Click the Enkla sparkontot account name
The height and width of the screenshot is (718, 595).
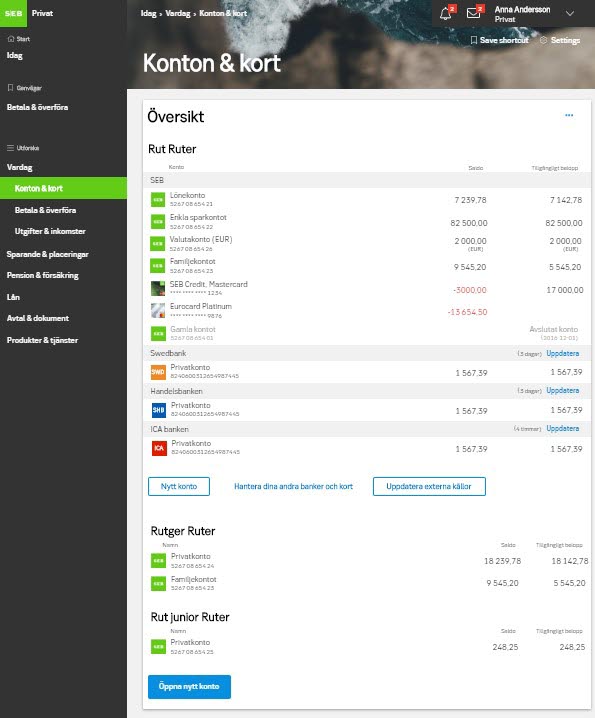click(198, 217)
